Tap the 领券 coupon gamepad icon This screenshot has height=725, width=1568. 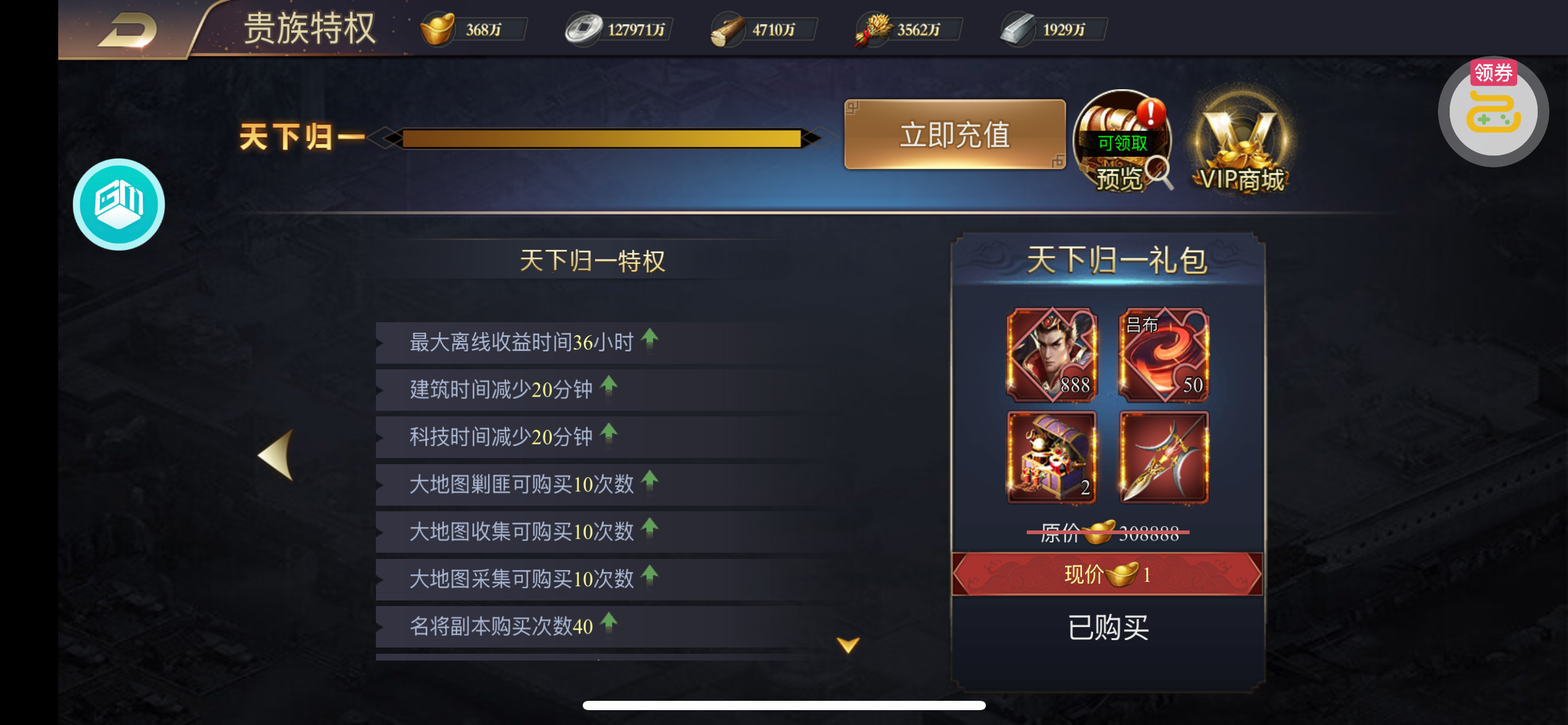coord(1493,112)
